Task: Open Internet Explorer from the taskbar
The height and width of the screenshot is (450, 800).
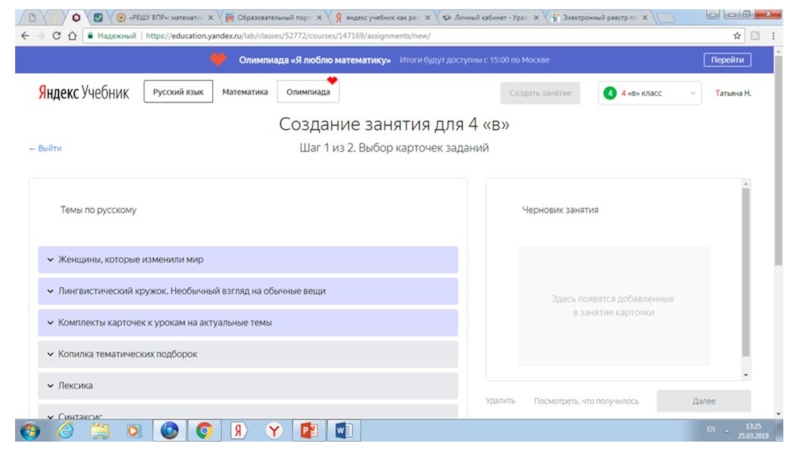Action: coord(66,431)
